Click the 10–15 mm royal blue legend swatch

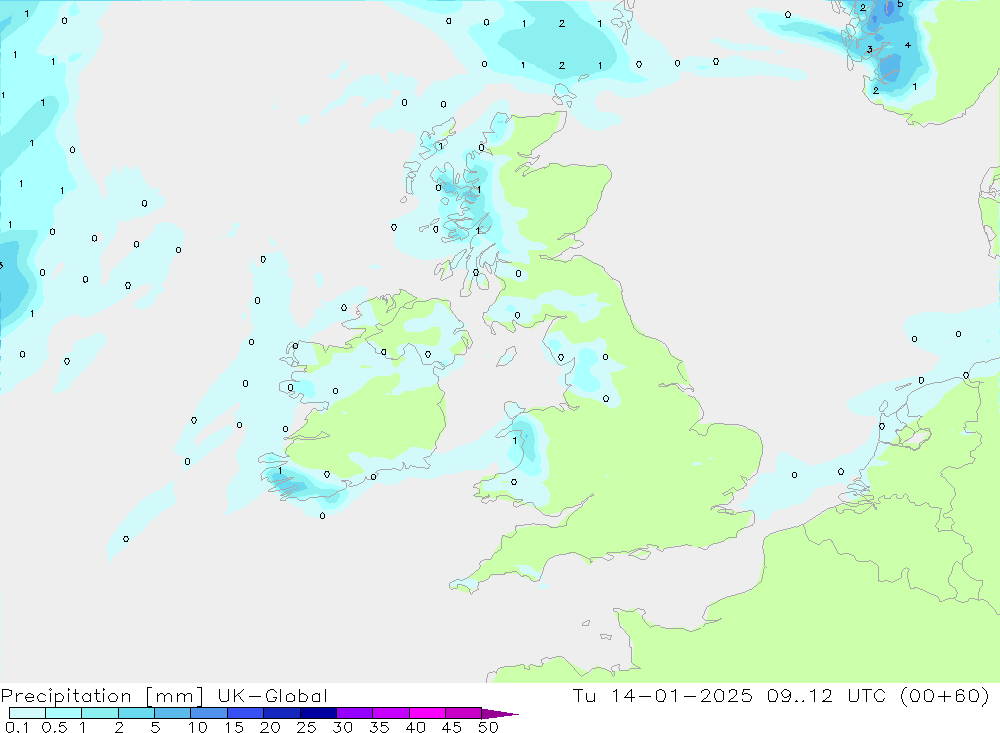[209, 713]
